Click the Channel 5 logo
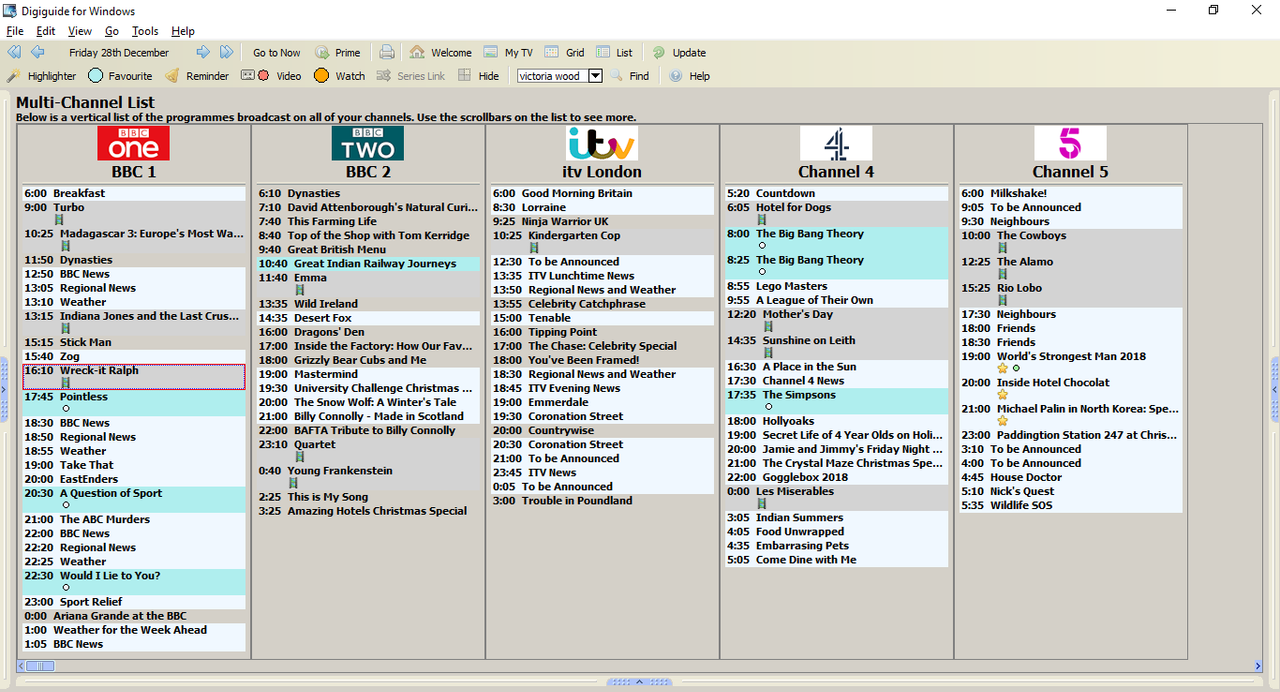 click(1070, 143)
